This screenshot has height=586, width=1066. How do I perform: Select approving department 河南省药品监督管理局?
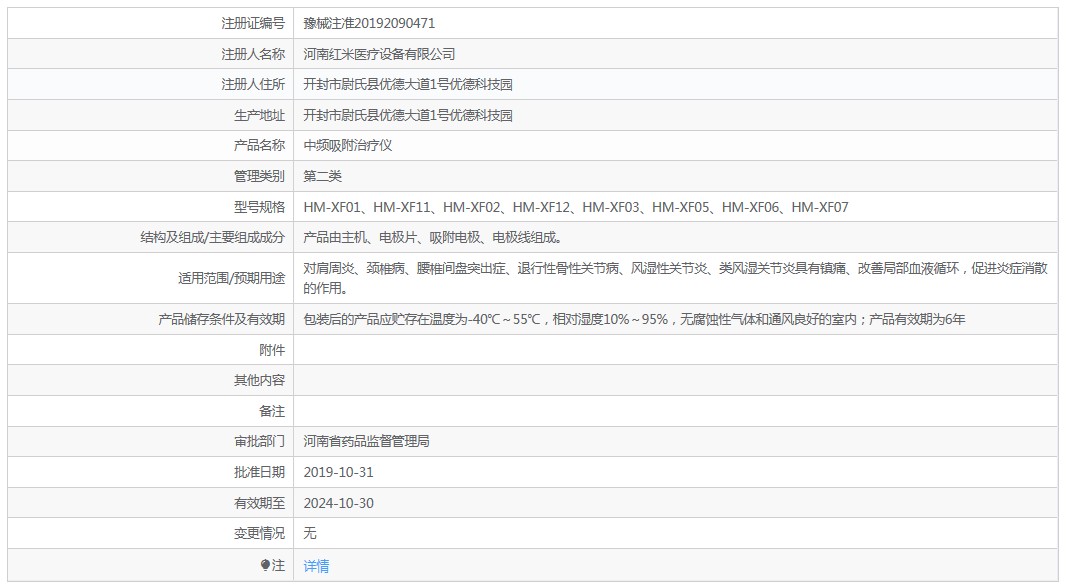(366, 441)
